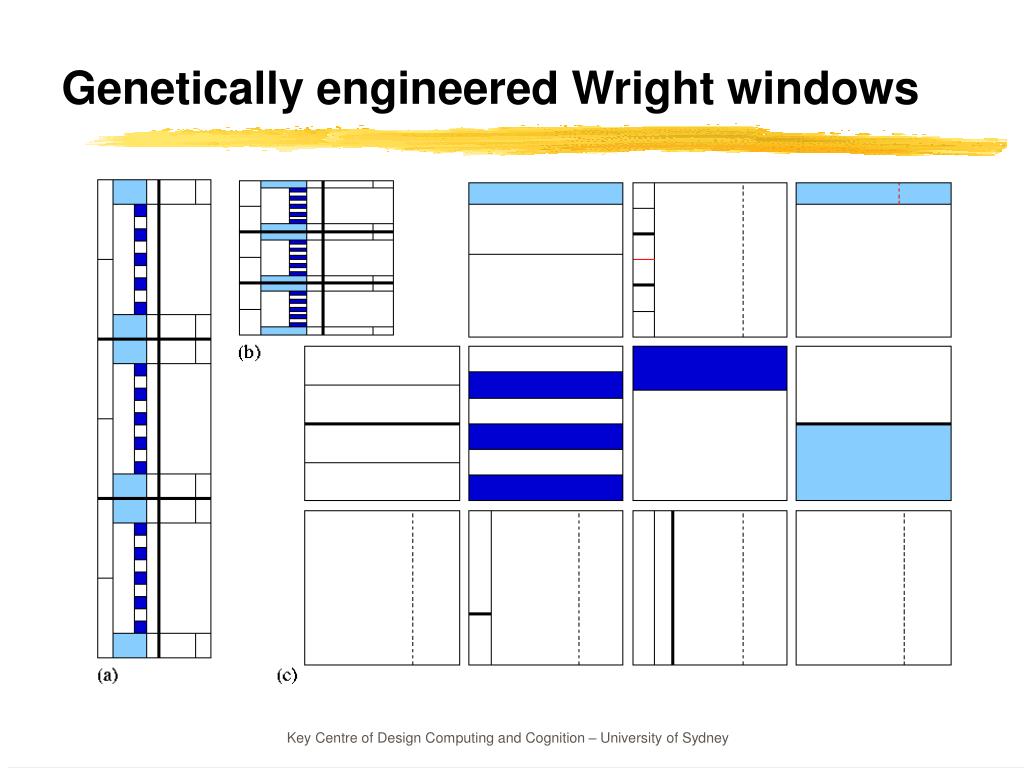The width and height of the screenshot is (1024, 768).
Task: Click the slide title "Genetically engineered Wright windows"
Action: 490,90
